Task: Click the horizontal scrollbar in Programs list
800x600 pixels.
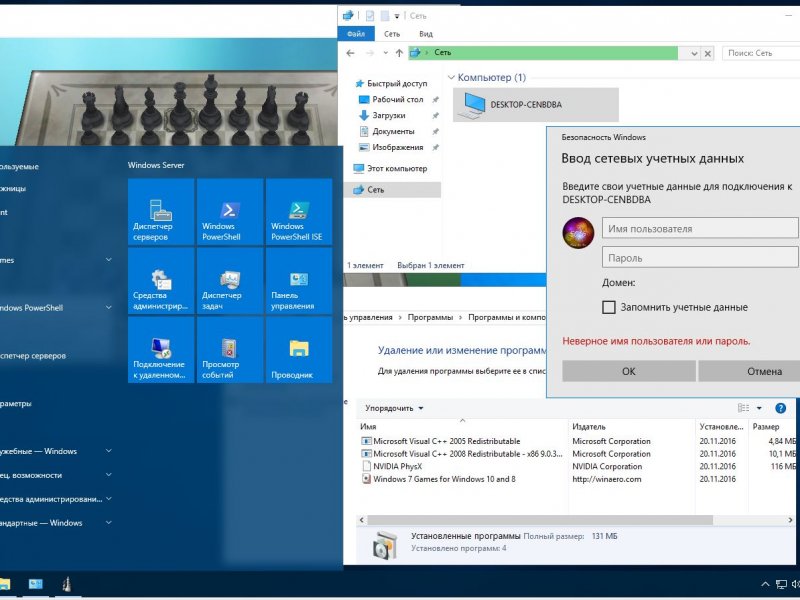Action: click(540, 520)
